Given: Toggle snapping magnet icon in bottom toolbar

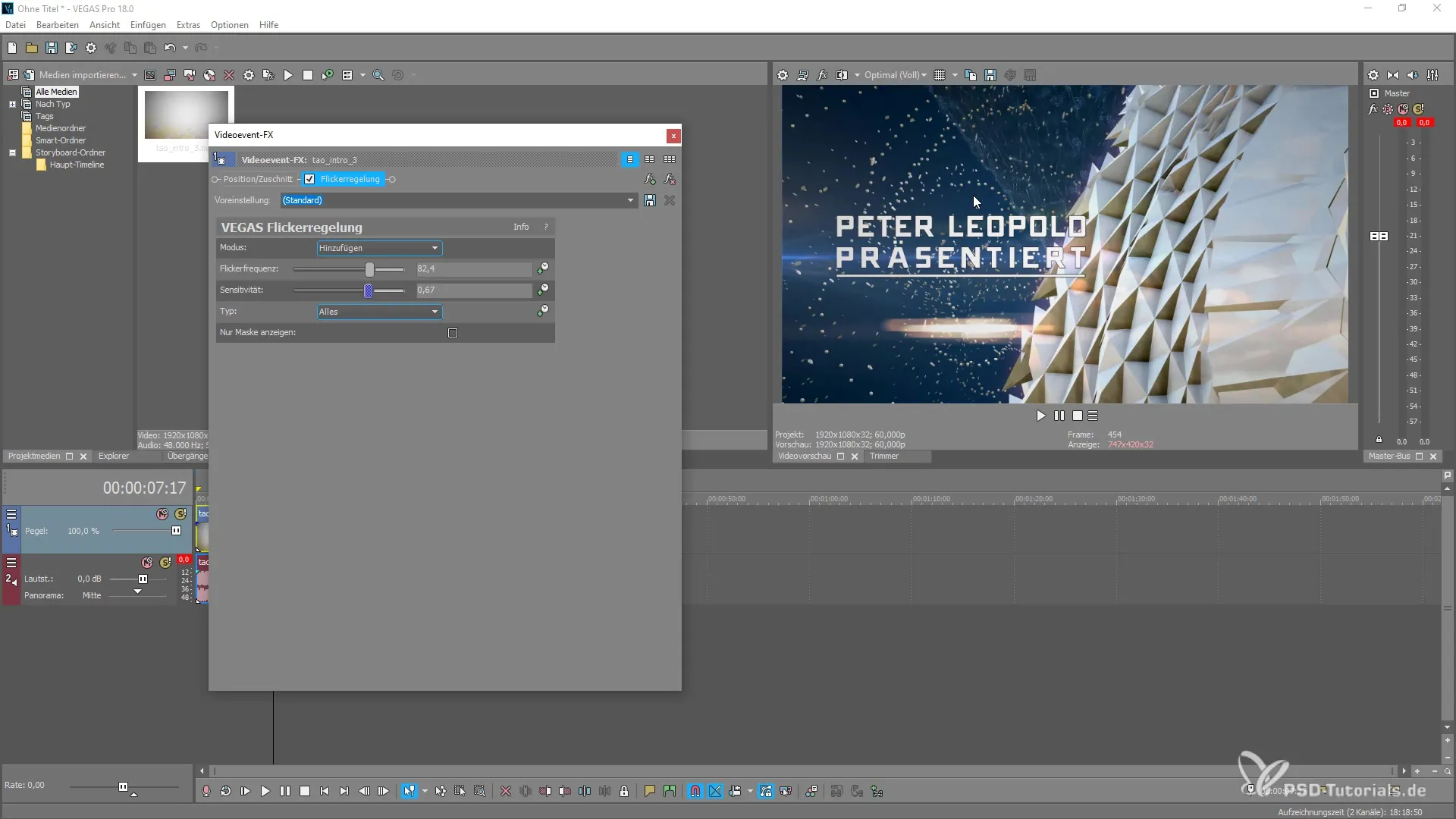Looking at the screenshot, I should [695, 791].
